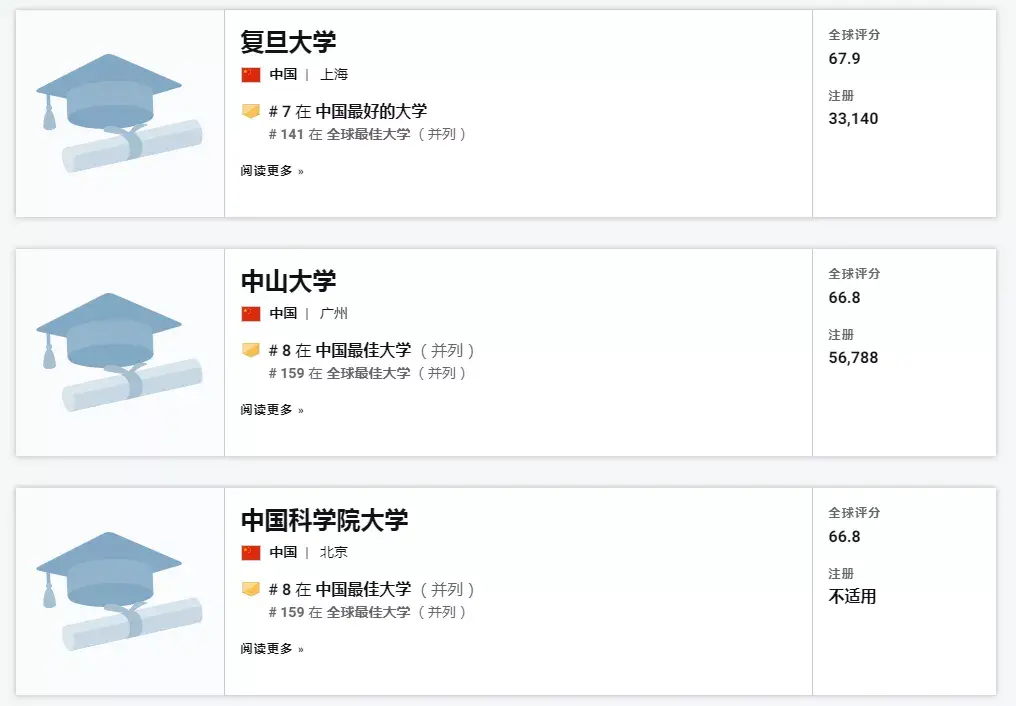Click 中山大学 #8 在 中国最佳大学 ranking
The width and height of the screenshot is (1016, 706).
point(371,350)
